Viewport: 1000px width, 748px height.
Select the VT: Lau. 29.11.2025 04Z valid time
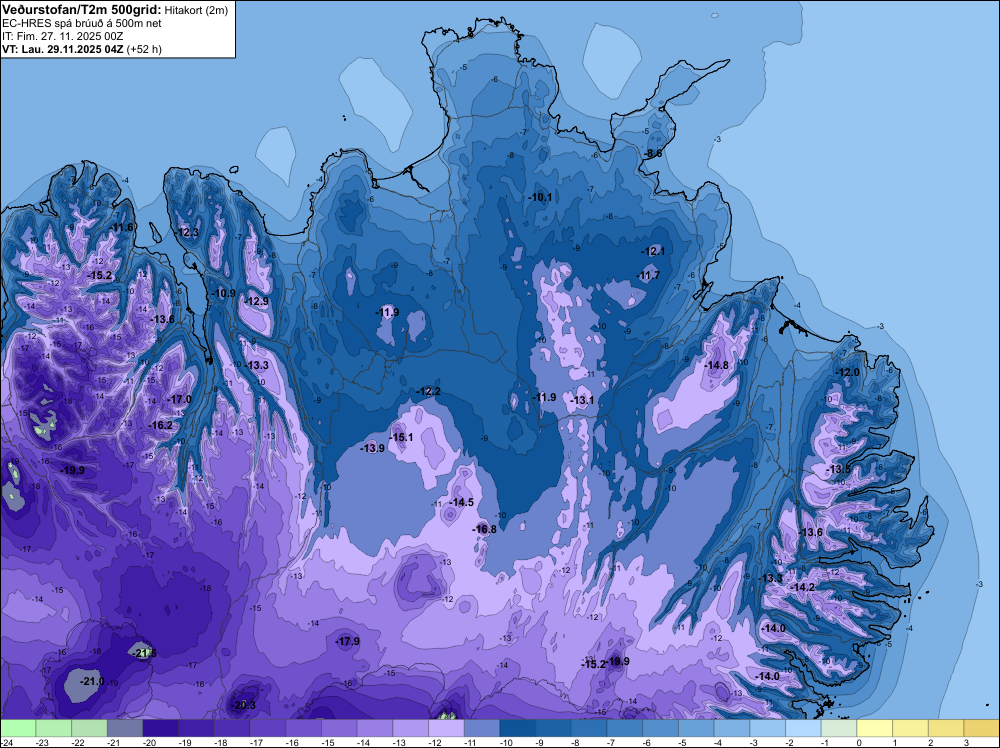coord(62,49)
